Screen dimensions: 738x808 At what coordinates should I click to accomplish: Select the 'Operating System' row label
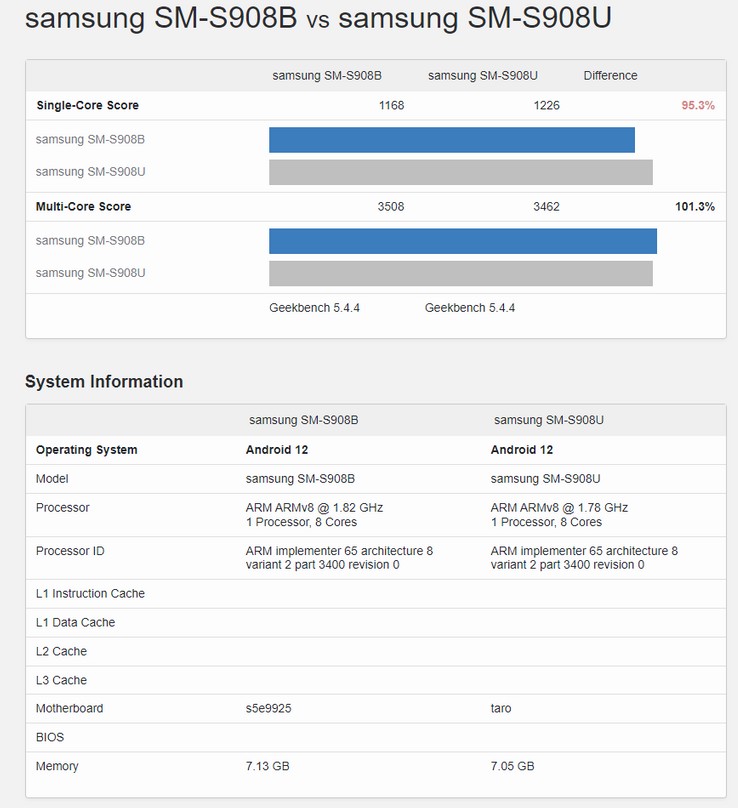point(87,450)
